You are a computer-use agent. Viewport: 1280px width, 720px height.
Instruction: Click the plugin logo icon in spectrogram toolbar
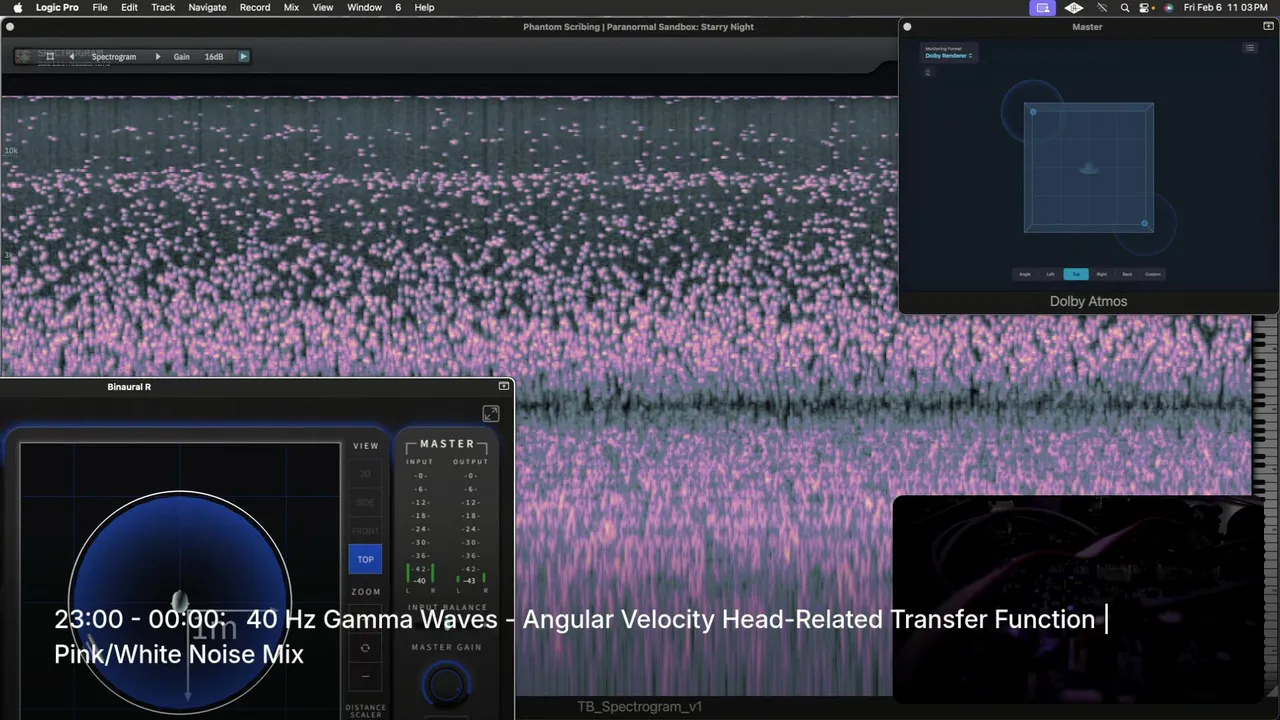pos(25,57)
